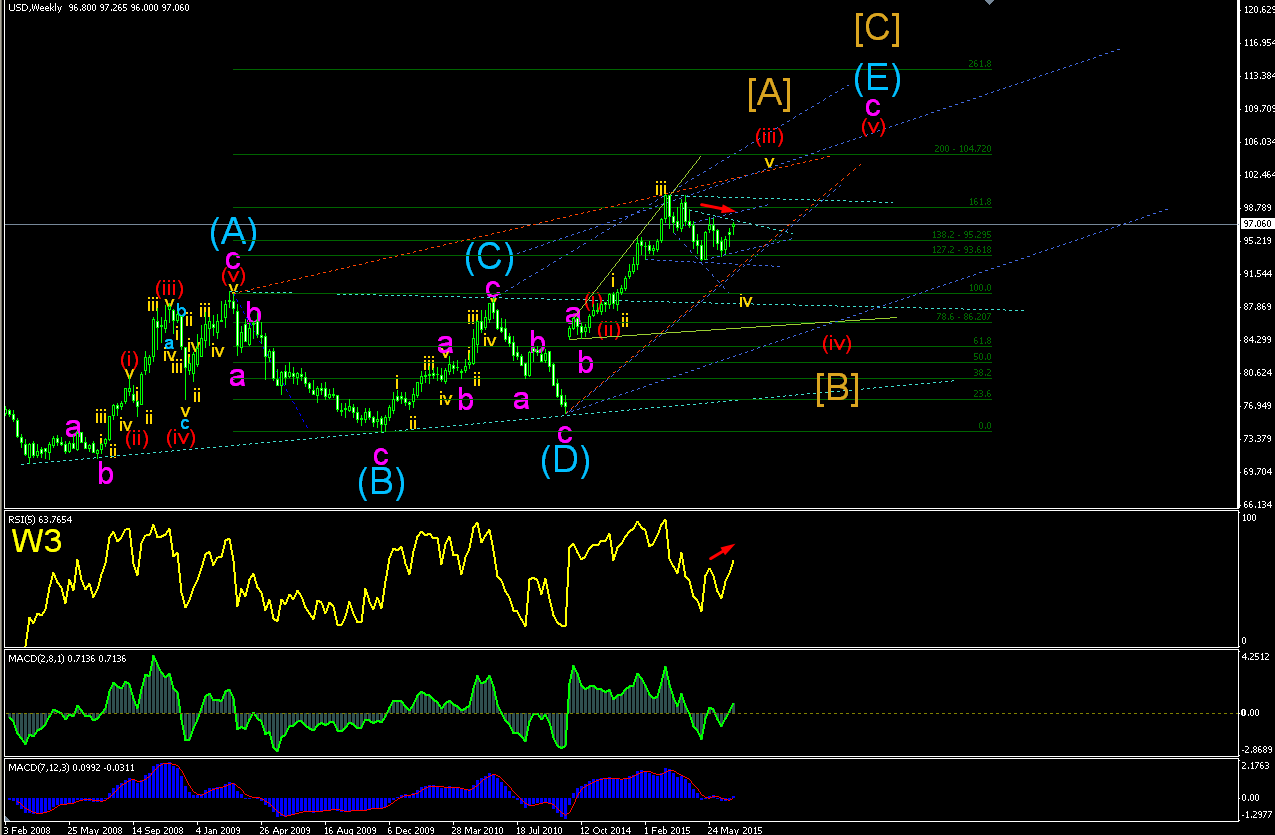
Task: Select the red (v) label under (E)
Action: 872,127
